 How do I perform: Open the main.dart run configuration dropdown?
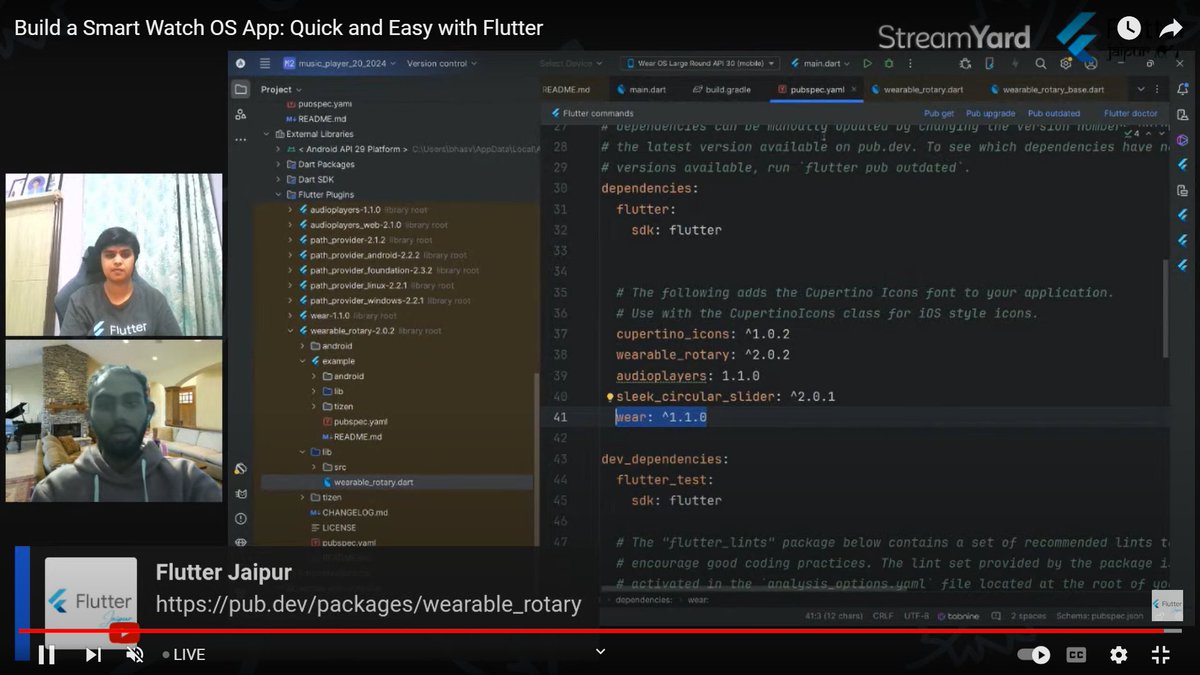tap(822, 63)
